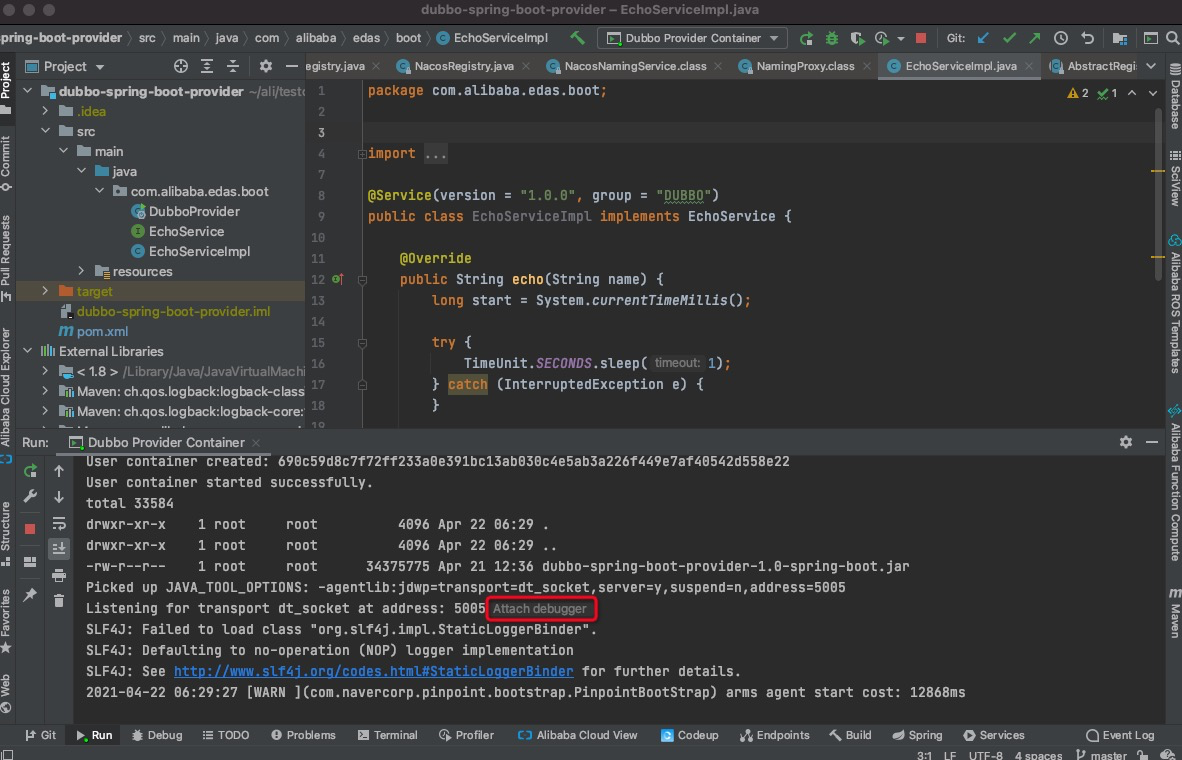Toggle scroll to end in Run console
The height and width of the screenshot is (760, 1182).
pos(59,548)
